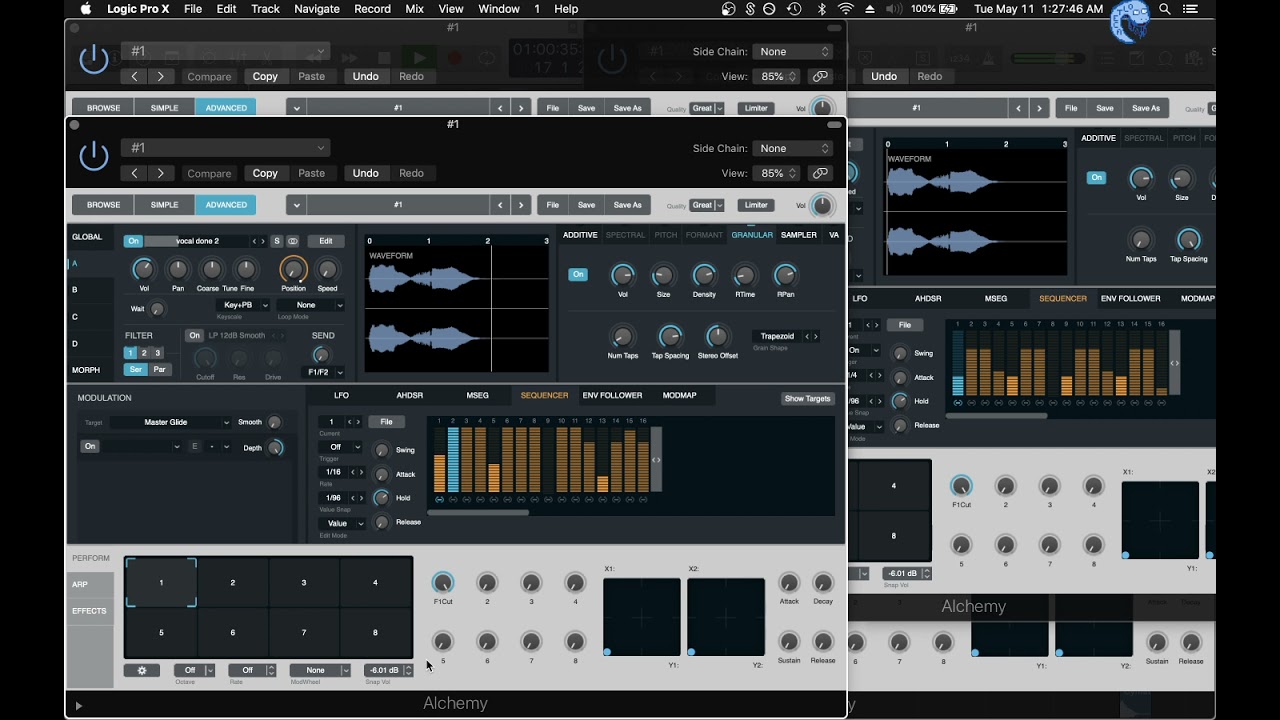This screenshot has width=1280, height=720.
Task: Switch to the LFO tab
Action: pos(341,395)
